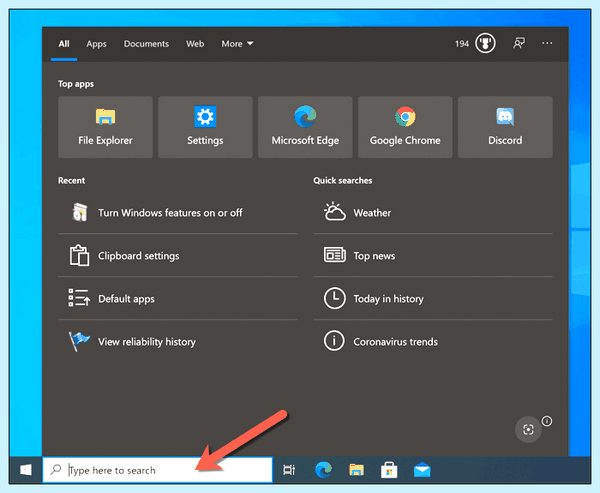Open Coronavirus trends quick search
The width and height of the screenshot is (600, 493).
[x=433, y=341]
